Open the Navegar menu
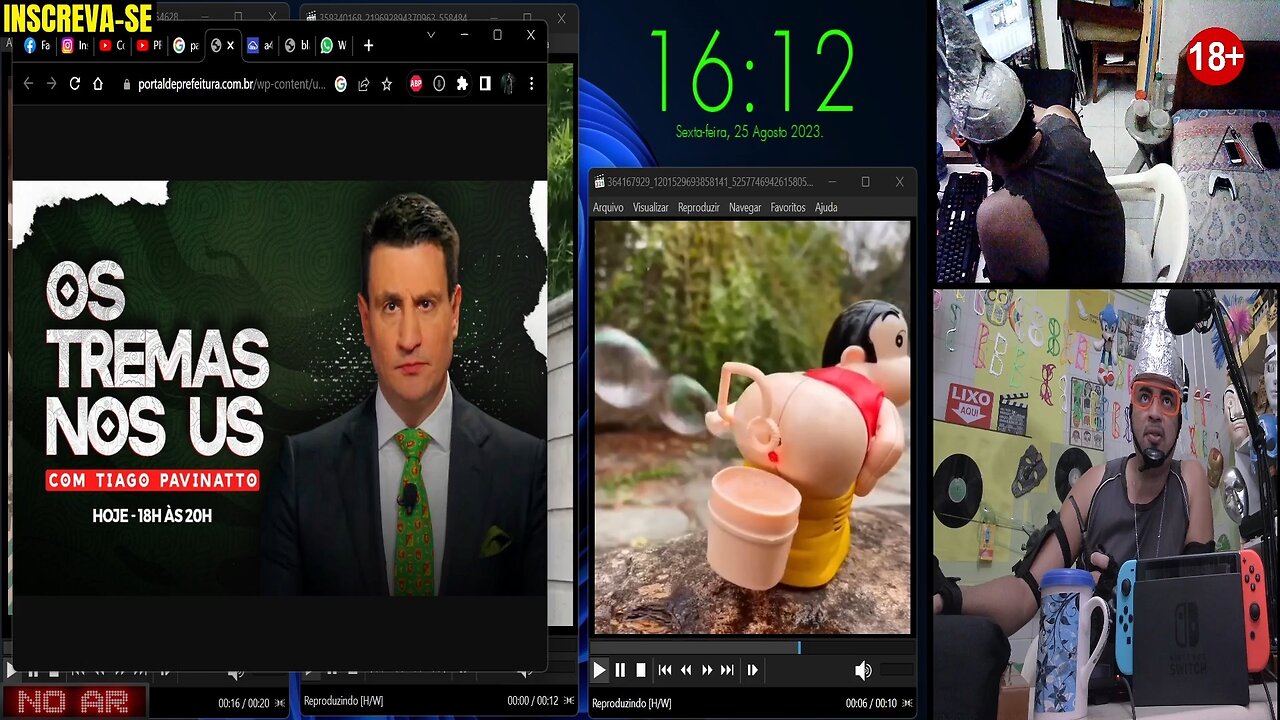The image size is (1280, 720). pos(745,207)
